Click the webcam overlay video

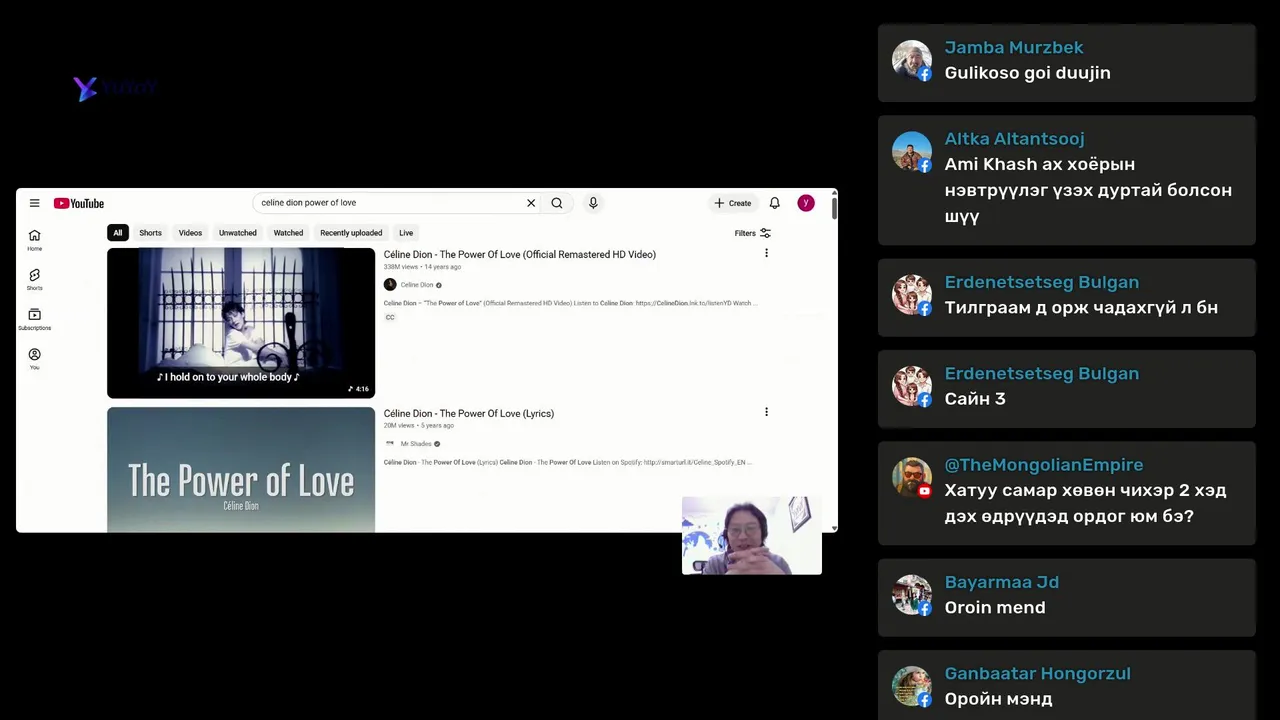coord(752,535)
